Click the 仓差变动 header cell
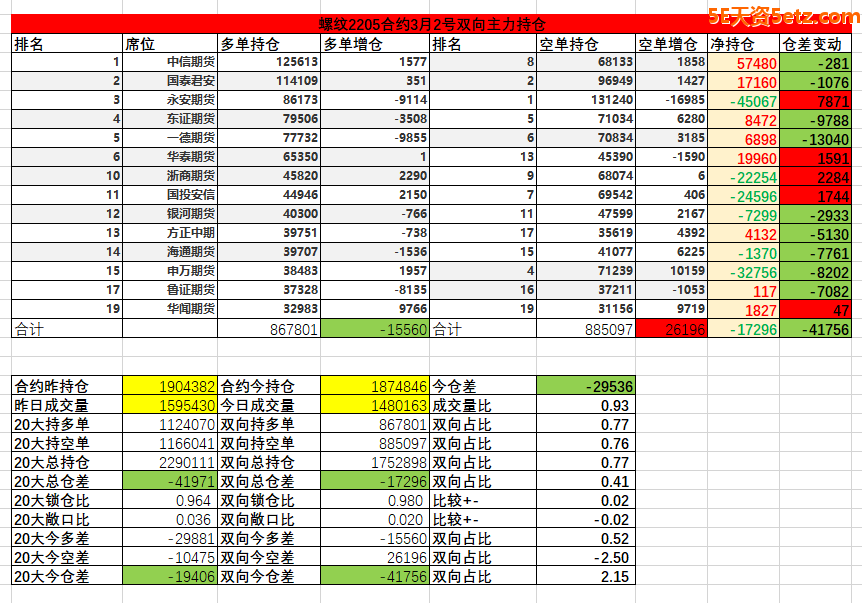Viewport: 862px width, 603px height. point(814,44)
